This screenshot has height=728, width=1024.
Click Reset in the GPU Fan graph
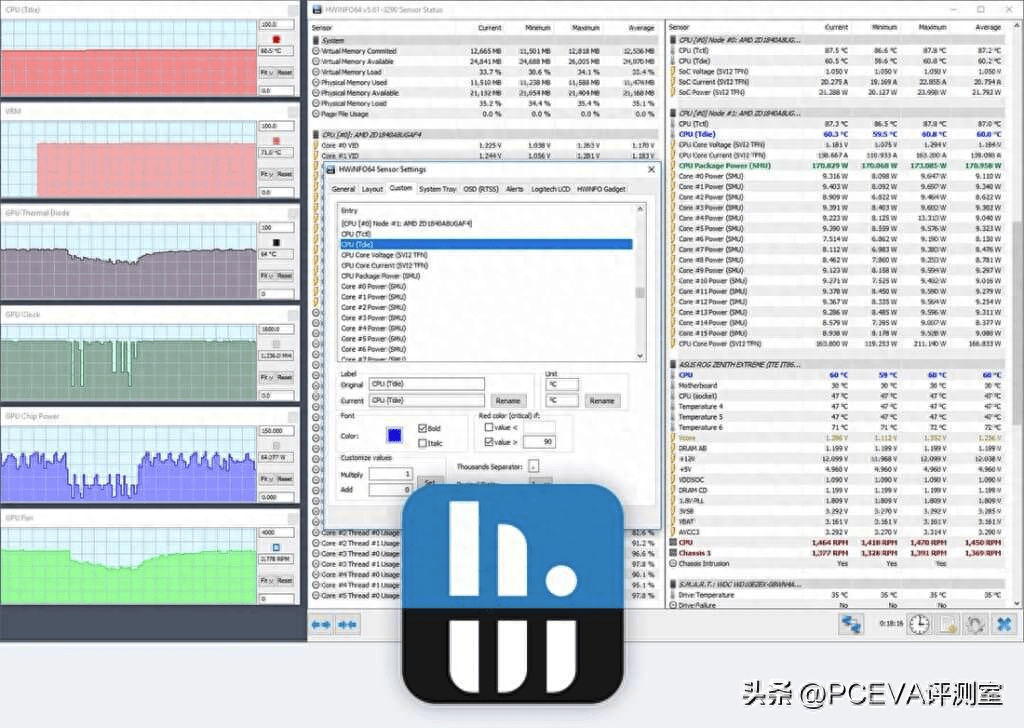[285, 581]
